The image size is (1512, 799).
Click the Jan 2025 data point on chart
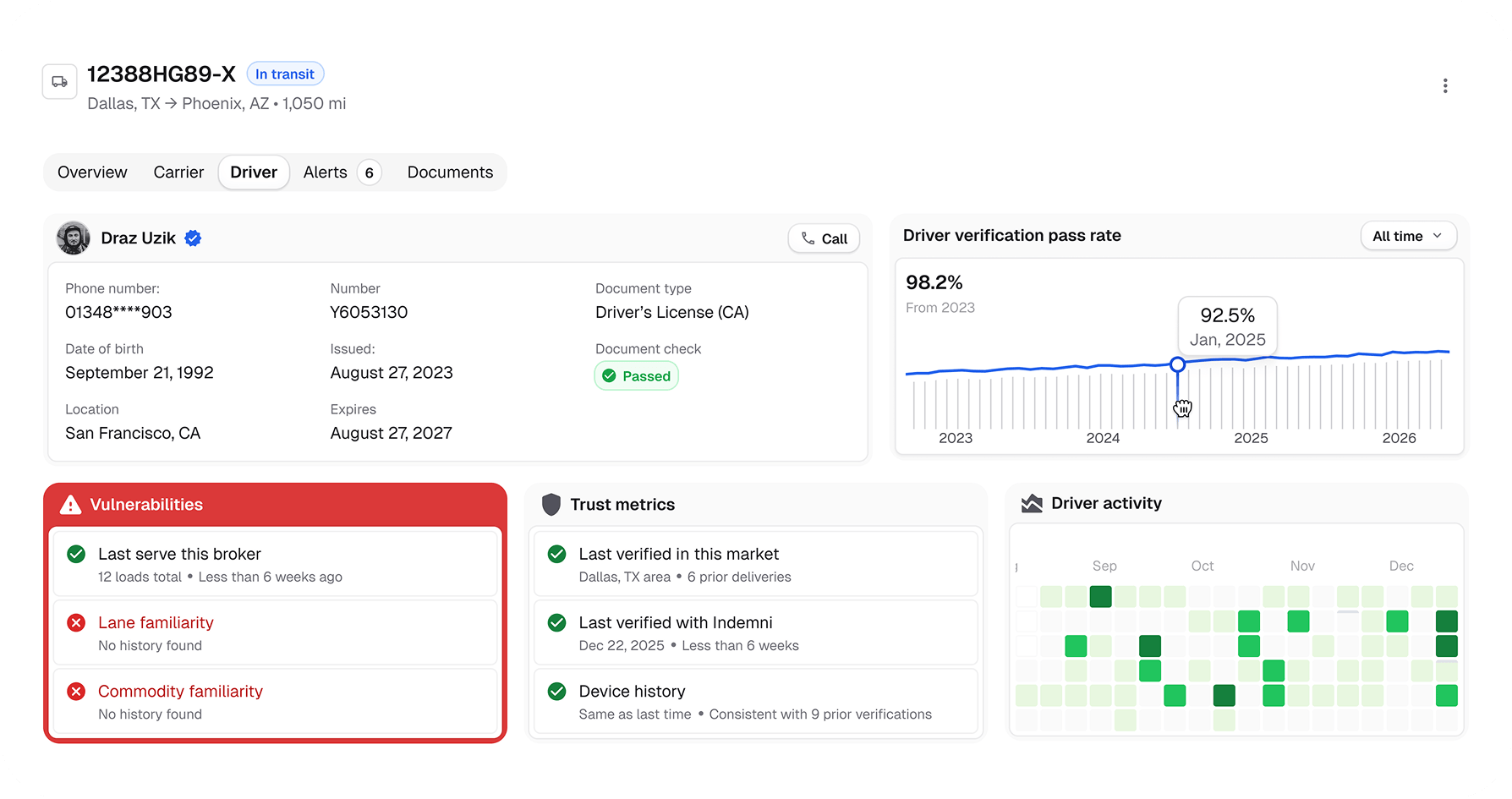point(1177,365)
